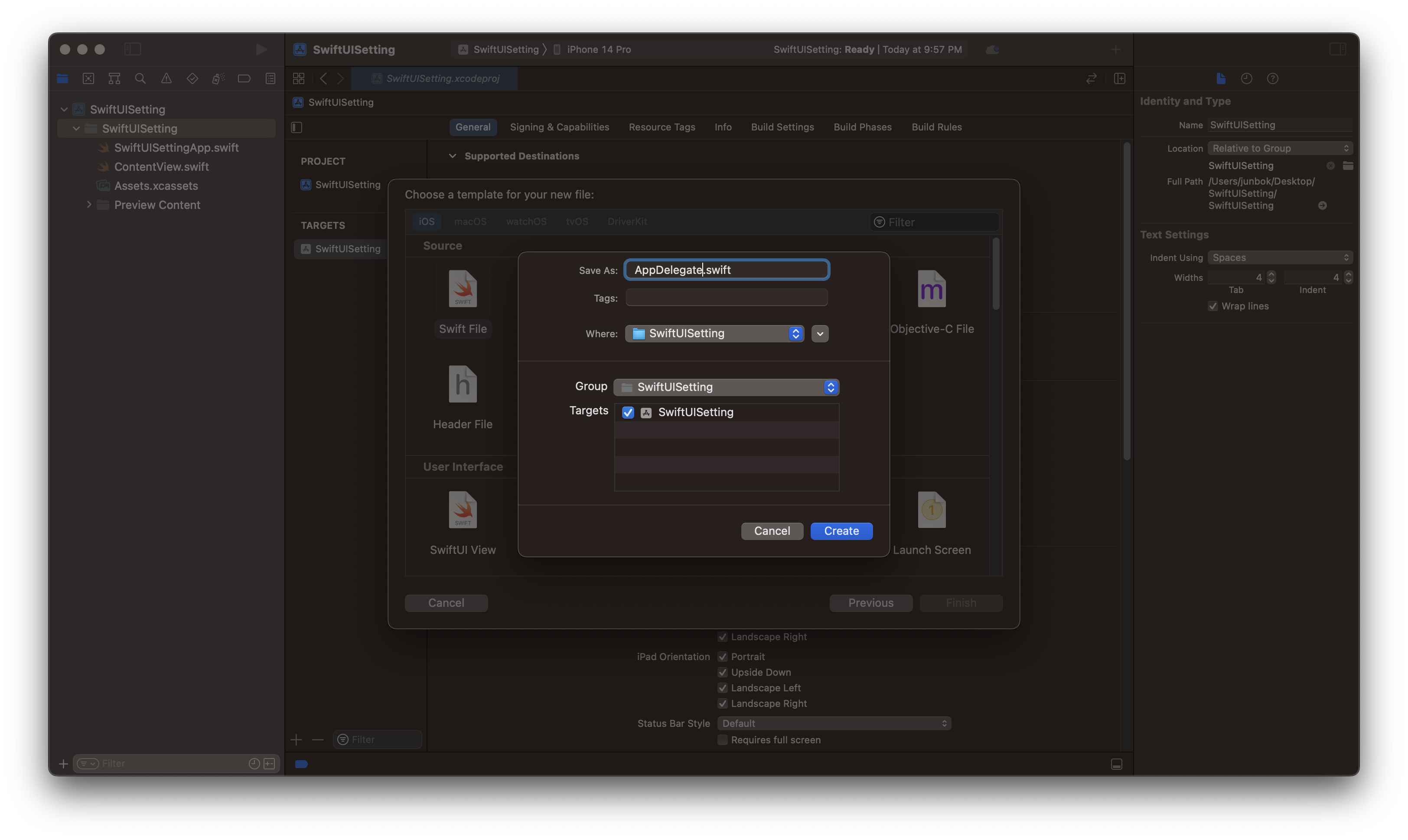
Task: Open the Quick Help inspector icon
Action: pos(1272,79)
